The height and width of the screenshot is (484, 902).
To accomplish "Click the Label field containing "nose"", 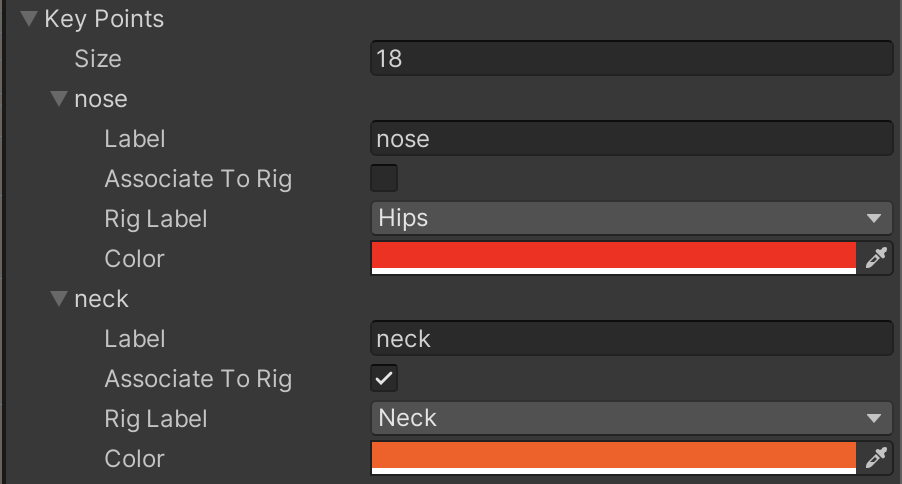I will (630, 139).
